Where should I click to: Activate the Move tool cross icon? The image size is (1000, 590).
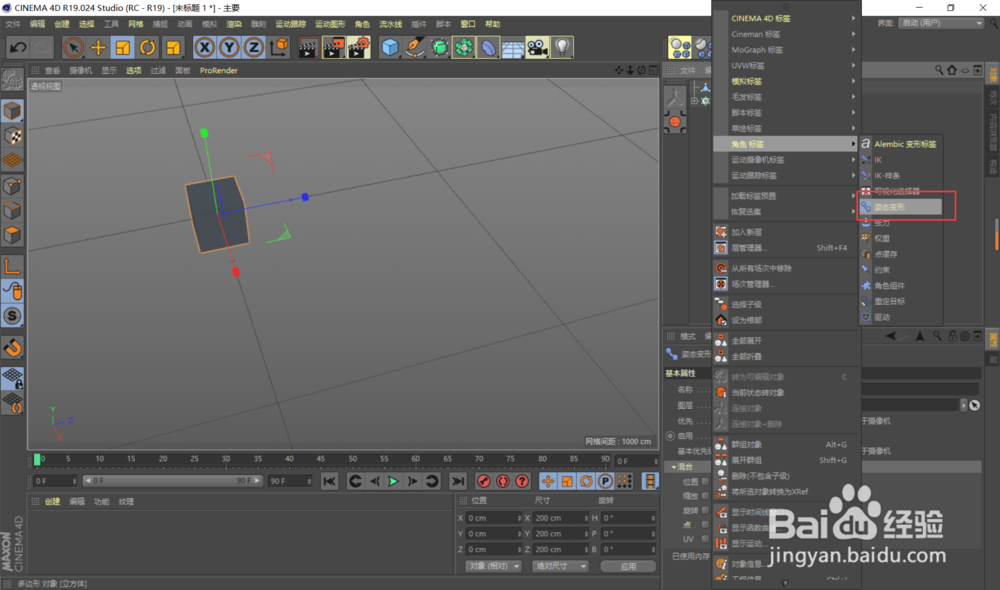98,47
